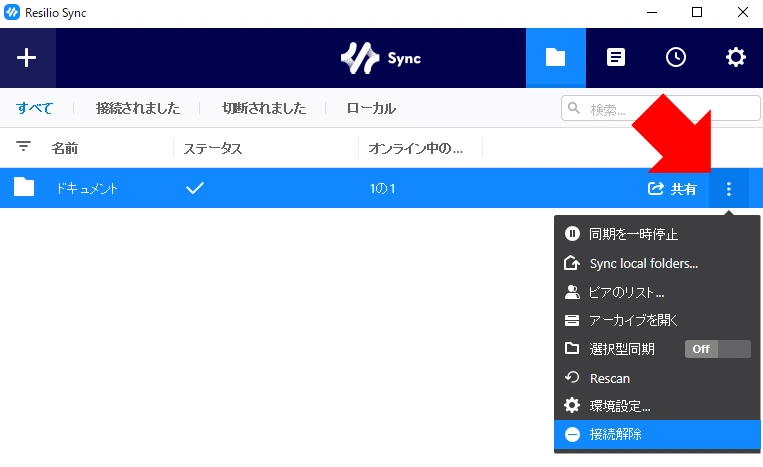Toggle 選択型同期 Off switch
The width and height of the screenshot is (763, 467).
[x=718, y=349]
